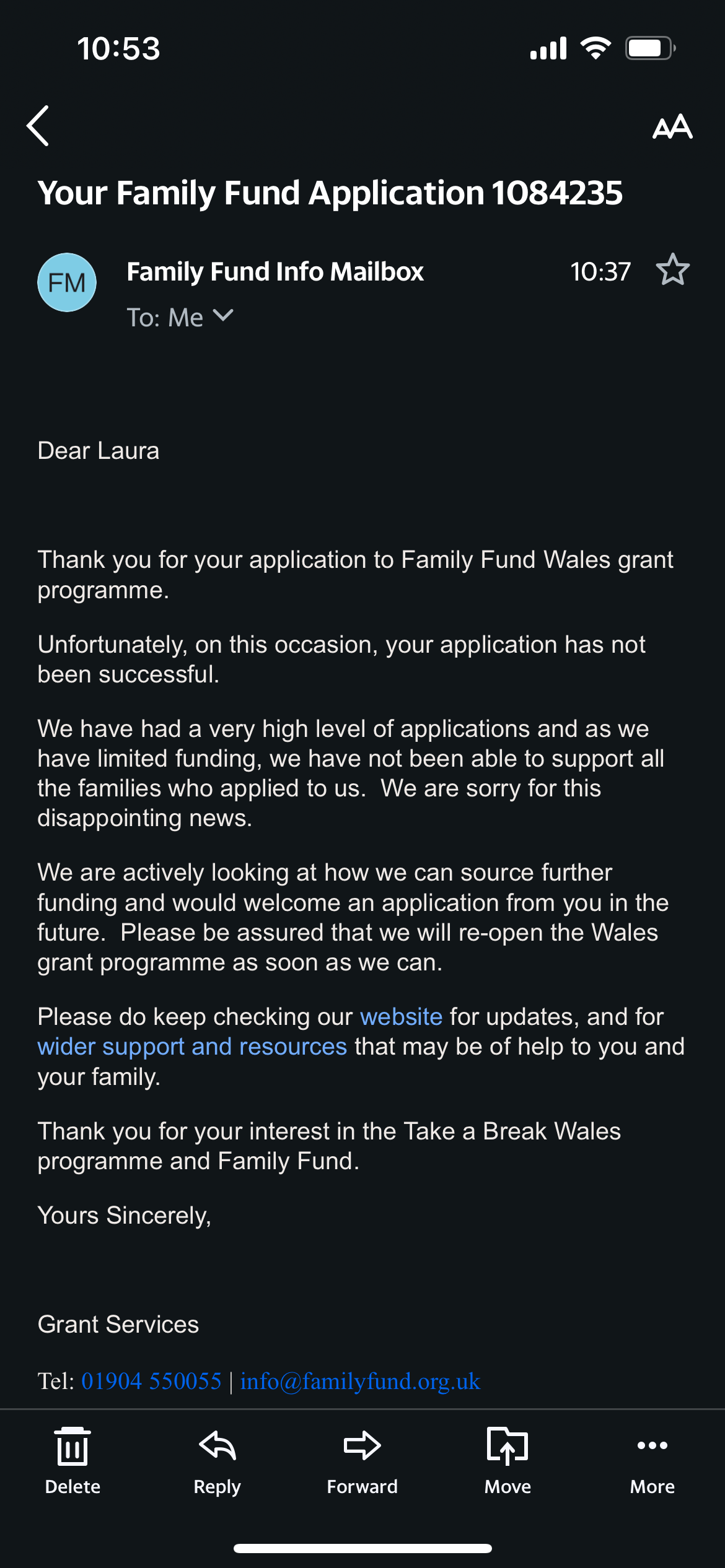Tap the FM sender avatar
The image size is (725, 1568).
(x=67, y=282)
